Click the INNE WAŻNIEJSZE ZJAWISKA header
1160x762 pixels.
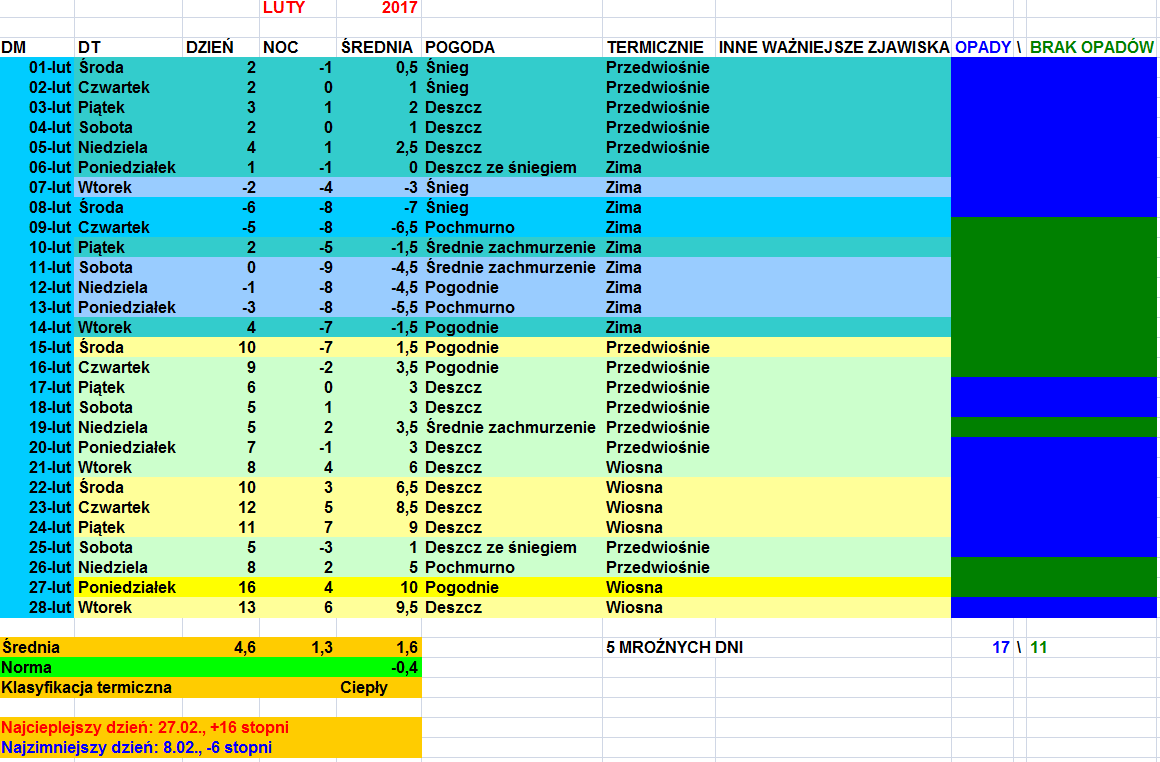(x=833, y=47)
